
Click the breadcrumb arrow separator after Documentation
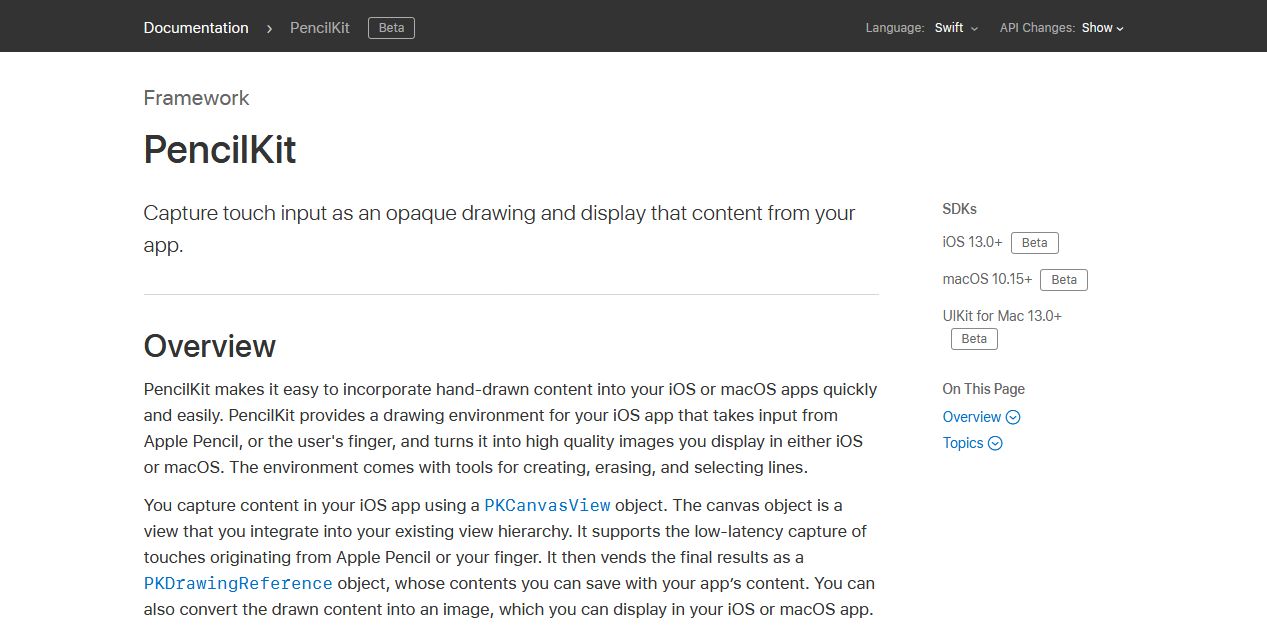click(269, 28)
